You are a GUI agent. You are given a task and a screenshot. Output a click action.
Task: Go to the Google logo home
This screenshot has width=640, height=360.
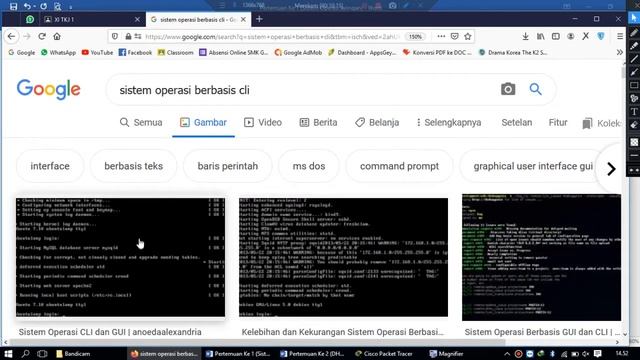point(49,89)
